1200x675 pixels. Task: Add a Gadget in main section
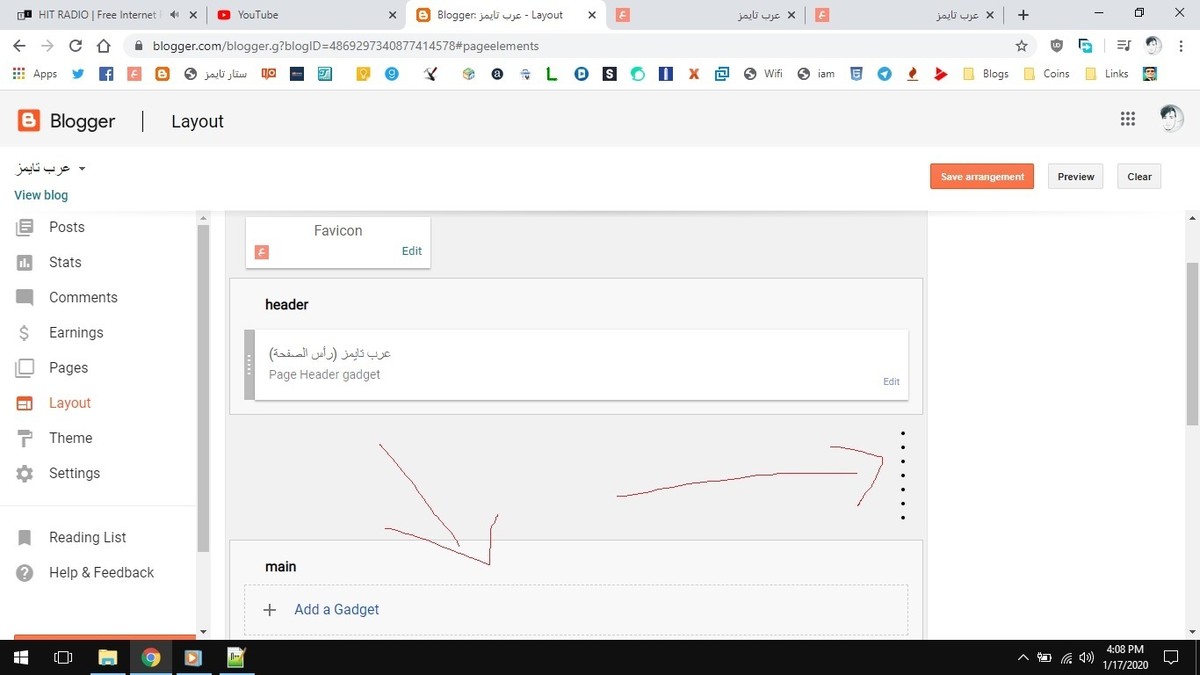click(x=336, y=609)
